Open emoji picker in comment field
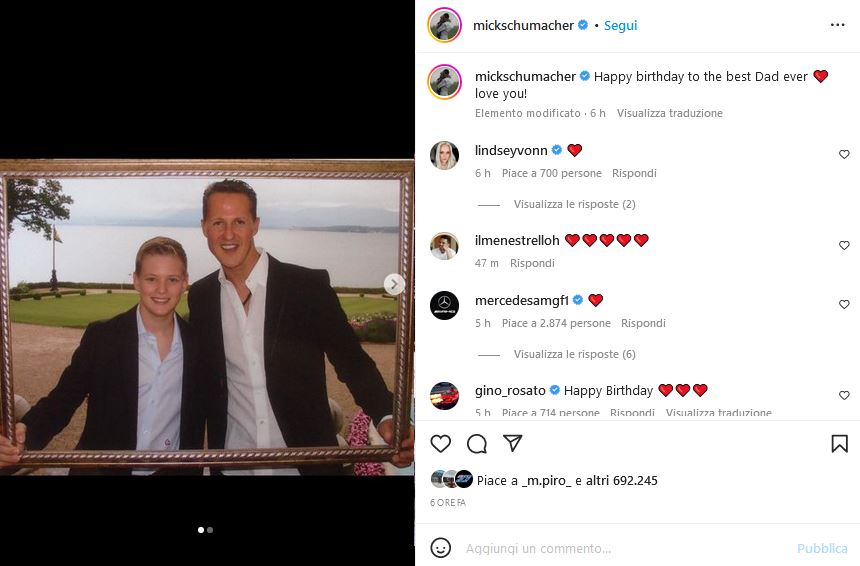 [x=441, y=548]
